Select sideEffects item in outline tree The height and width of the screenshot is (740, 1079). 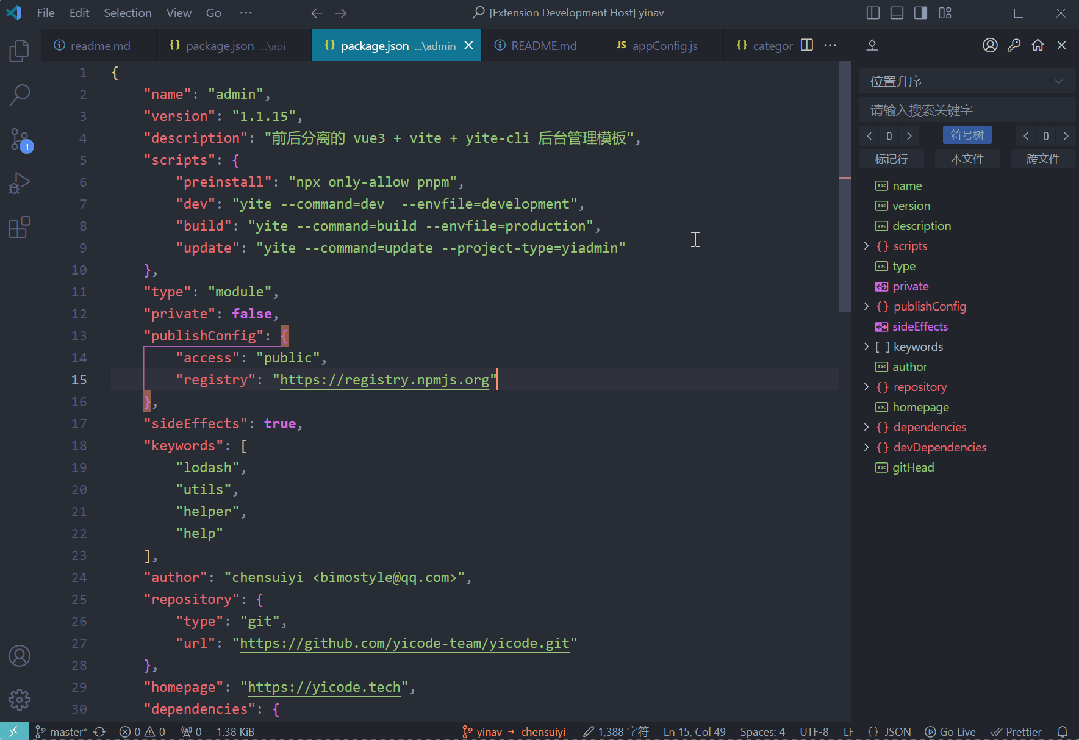click(920, 327)
